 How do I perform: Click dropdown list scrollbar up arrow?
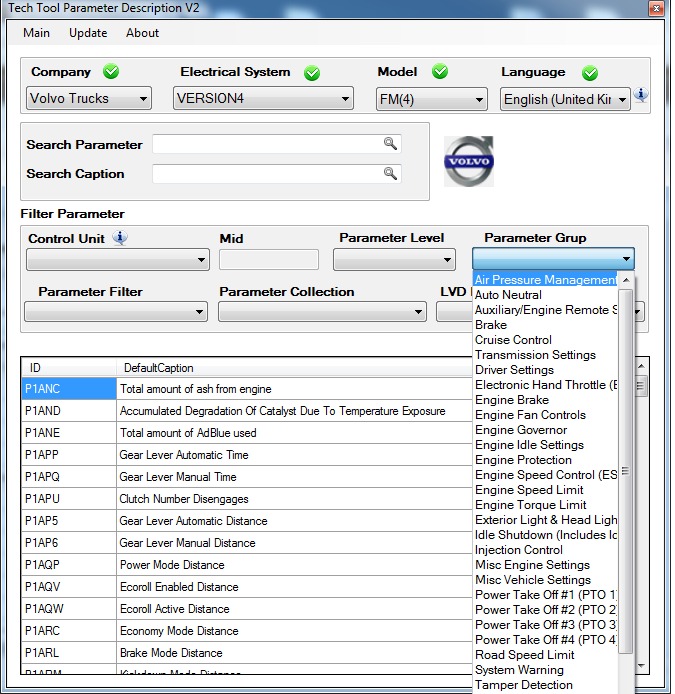point(626,280)
